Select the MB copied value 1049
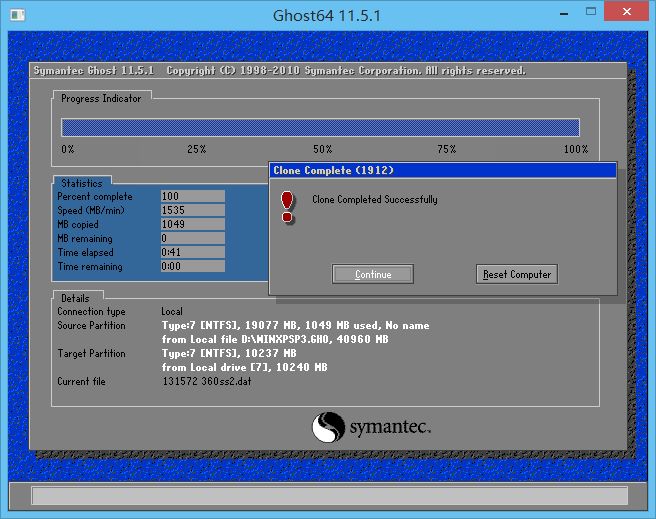 coord(192,225)
